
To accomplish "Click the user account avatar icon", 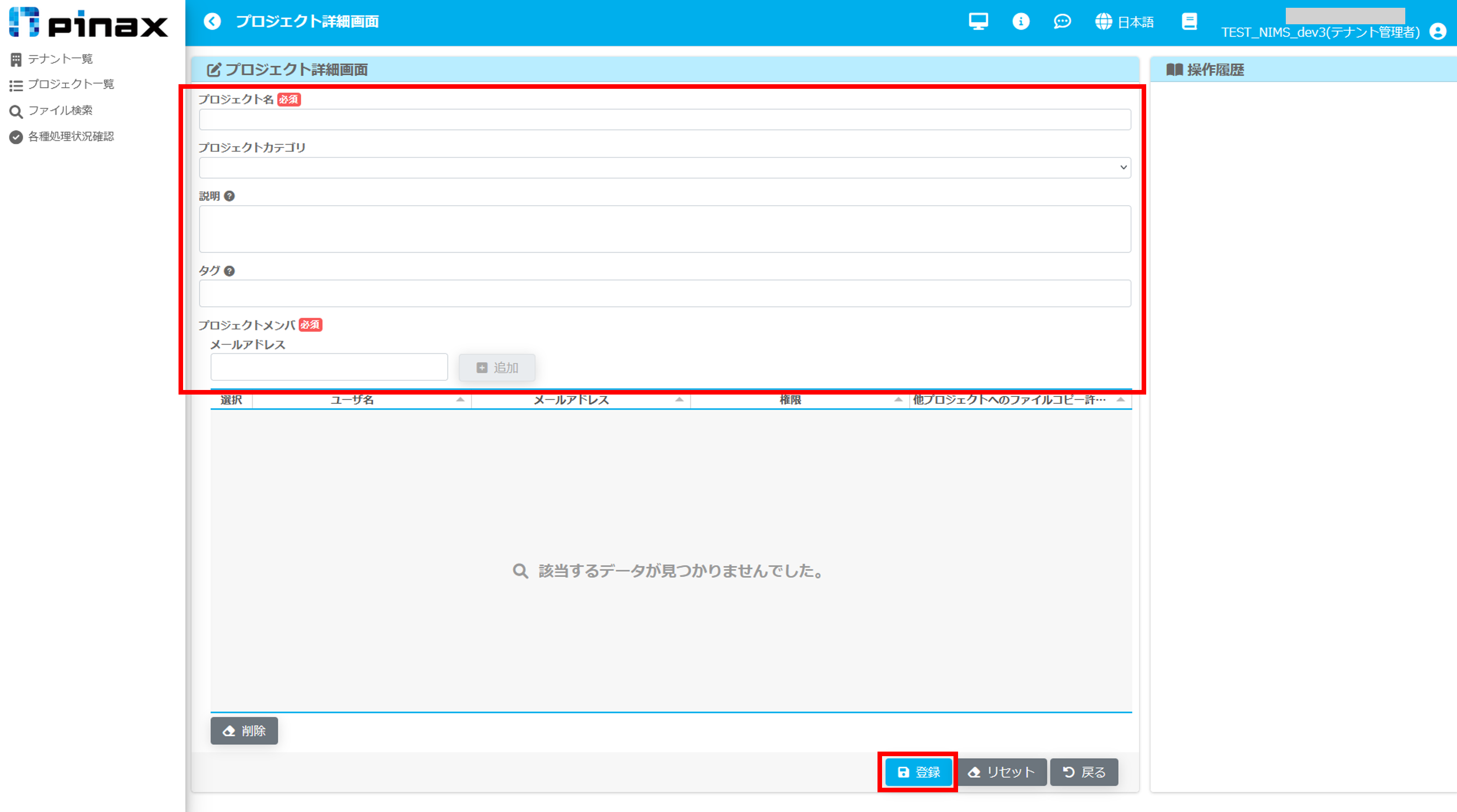I will click(1438, 31).
